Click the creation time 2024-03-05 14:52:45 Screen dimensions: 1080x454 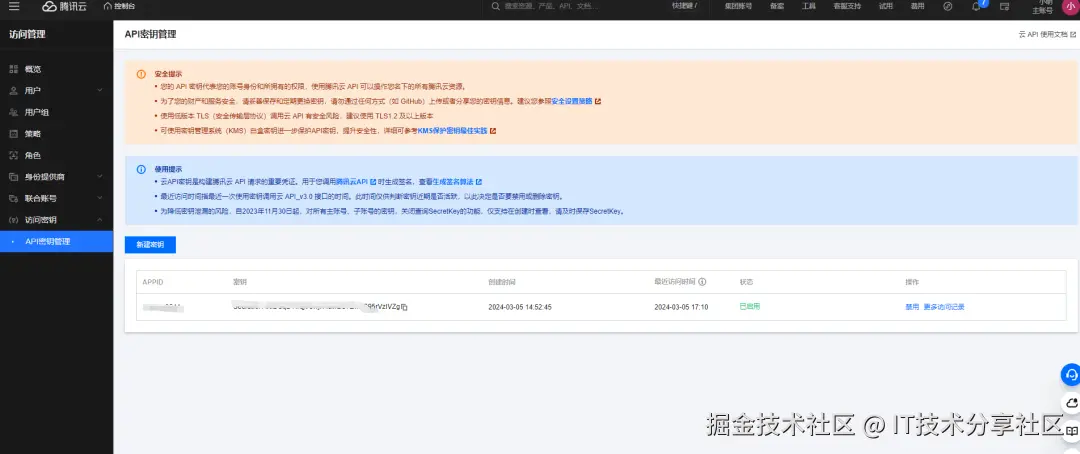pyautogui.click(x=520, y=307)
